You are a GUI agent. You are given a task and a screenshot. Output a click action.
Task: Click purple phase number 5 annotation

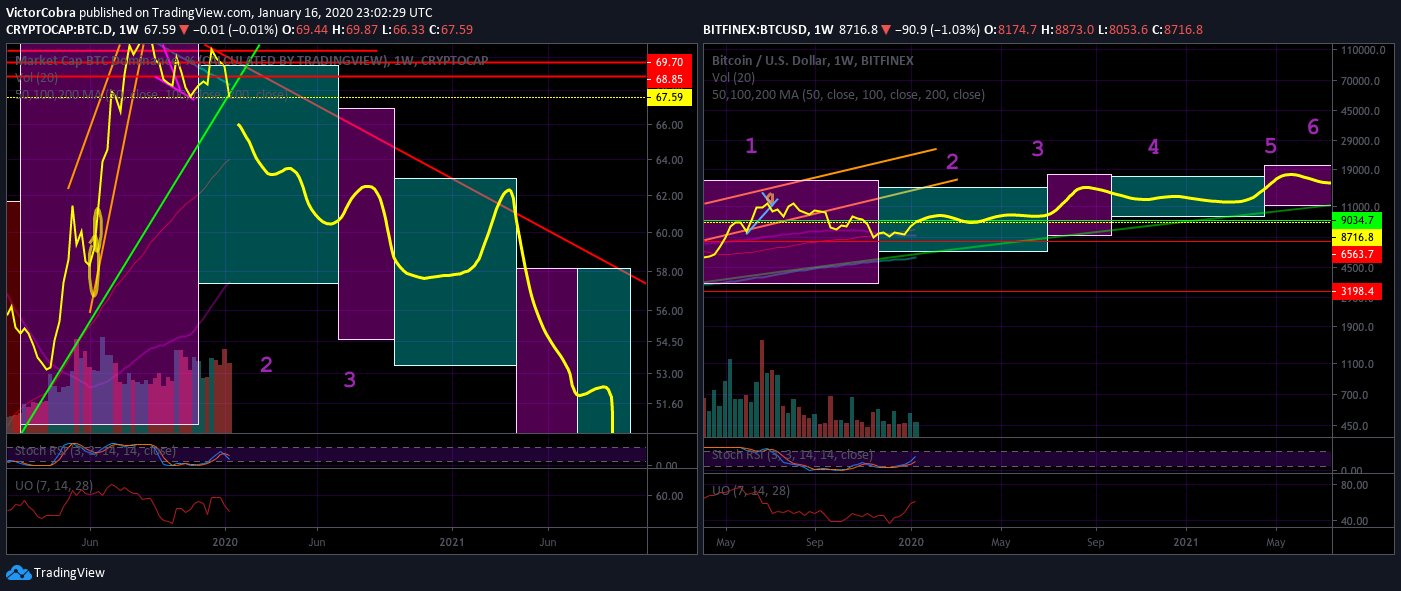pyautogui.click(x=1270, y=146)
